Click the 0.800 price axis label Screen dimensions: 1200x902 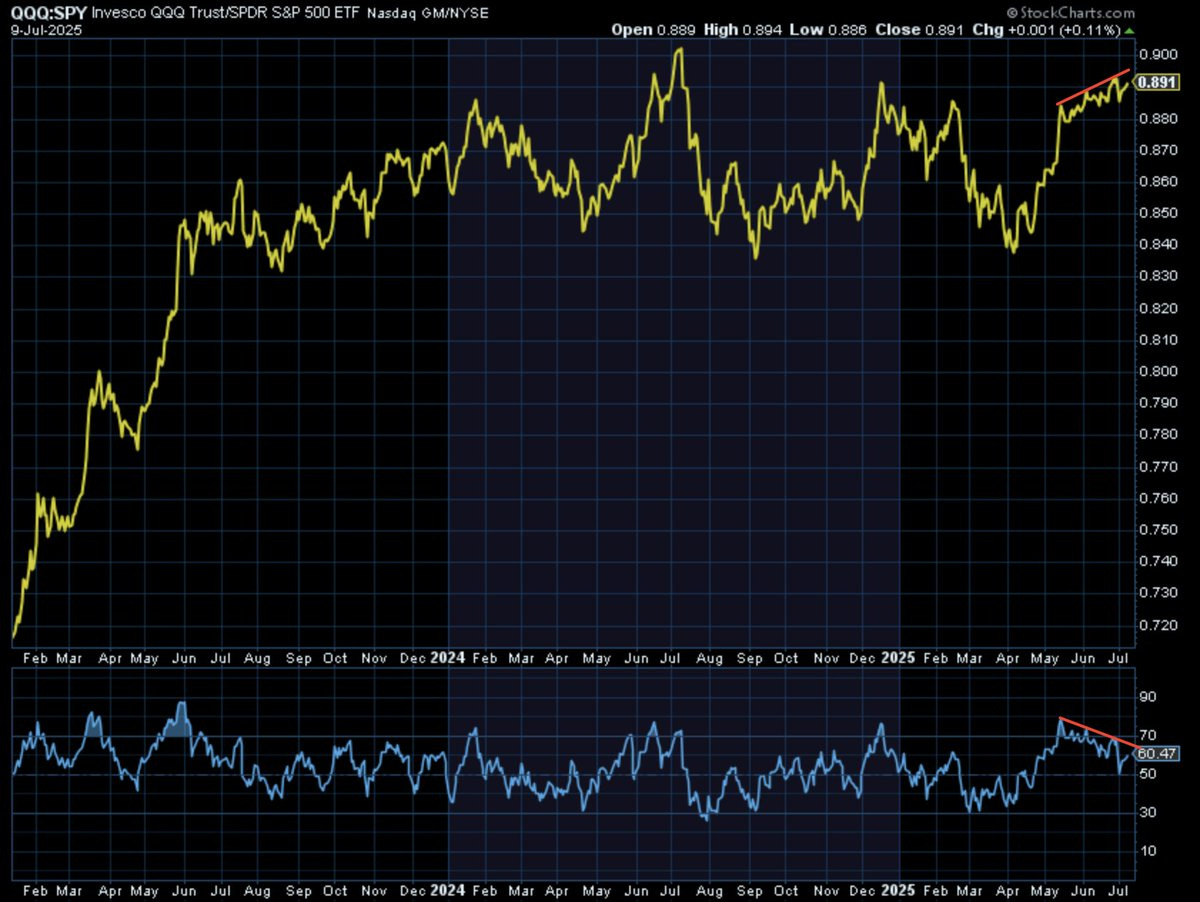[1159, 372]
